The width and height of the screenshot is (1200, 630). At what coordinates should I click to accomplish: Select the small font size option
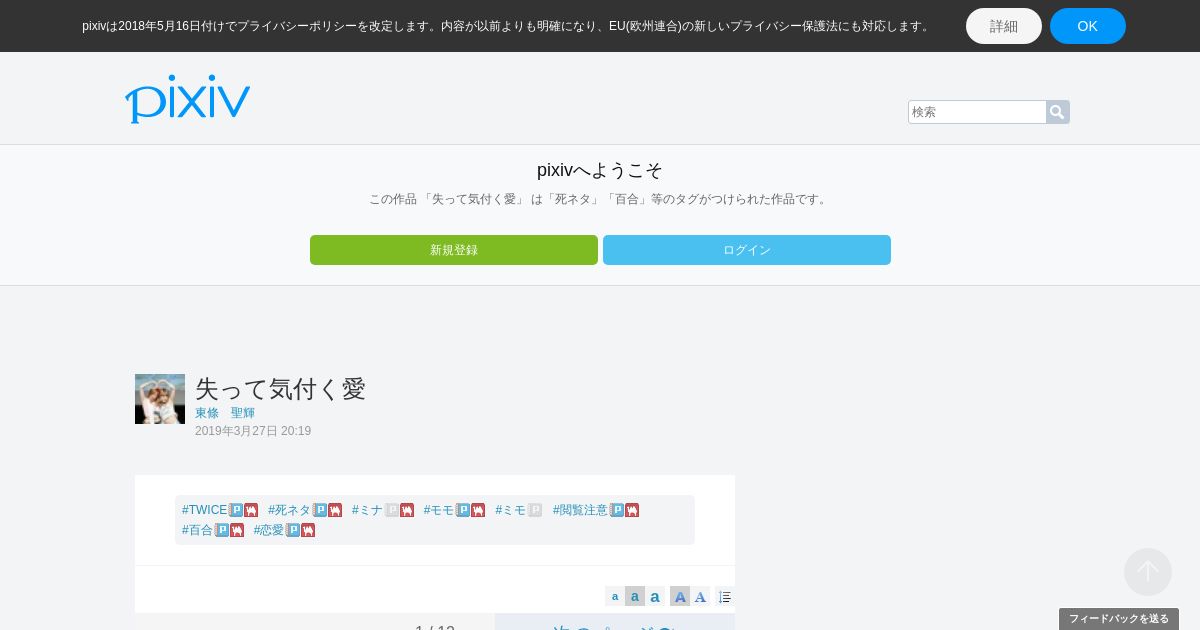pos(615,597)
